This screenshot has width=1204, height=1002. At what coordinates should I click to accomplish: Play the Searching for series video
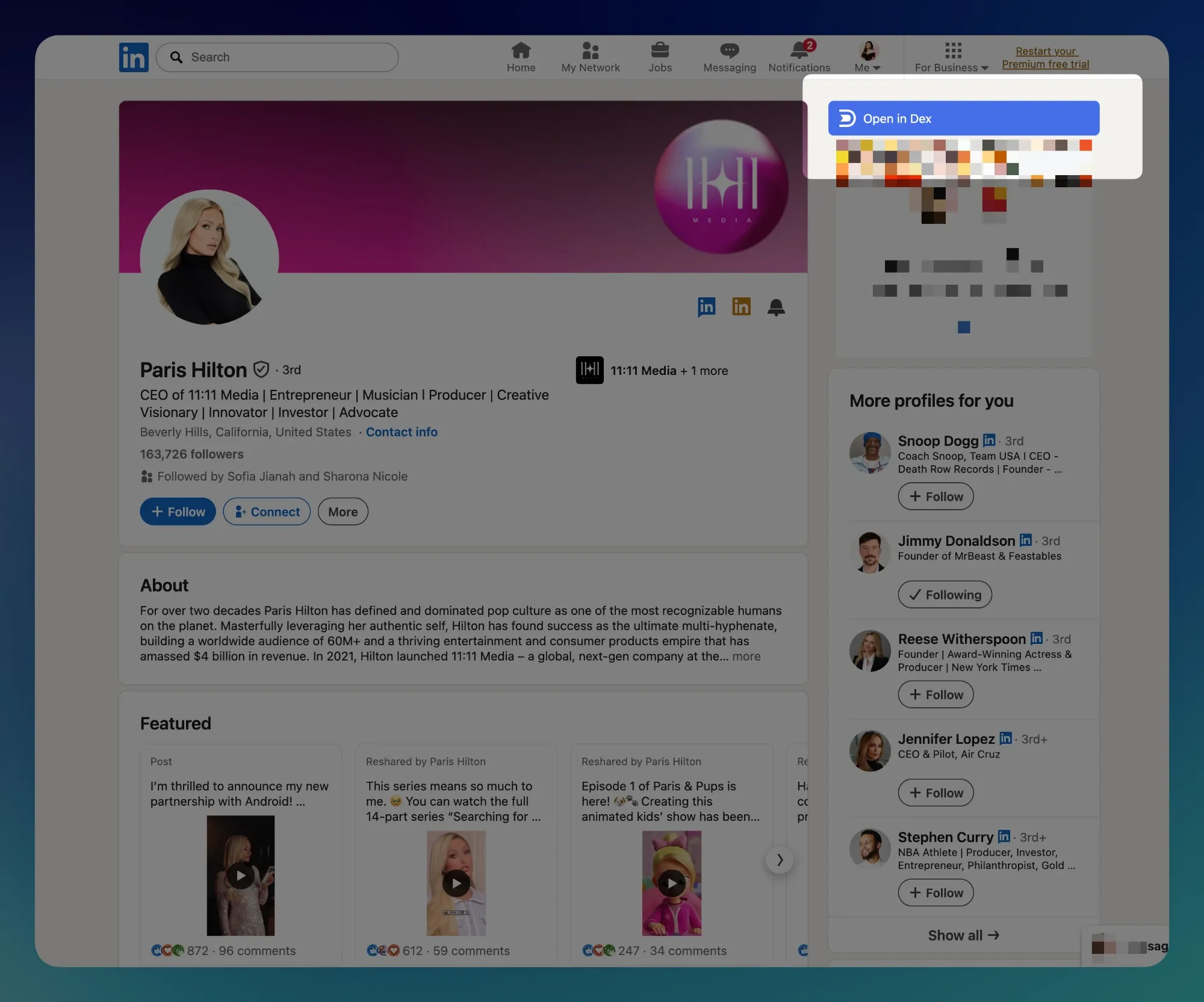[456, 883]
